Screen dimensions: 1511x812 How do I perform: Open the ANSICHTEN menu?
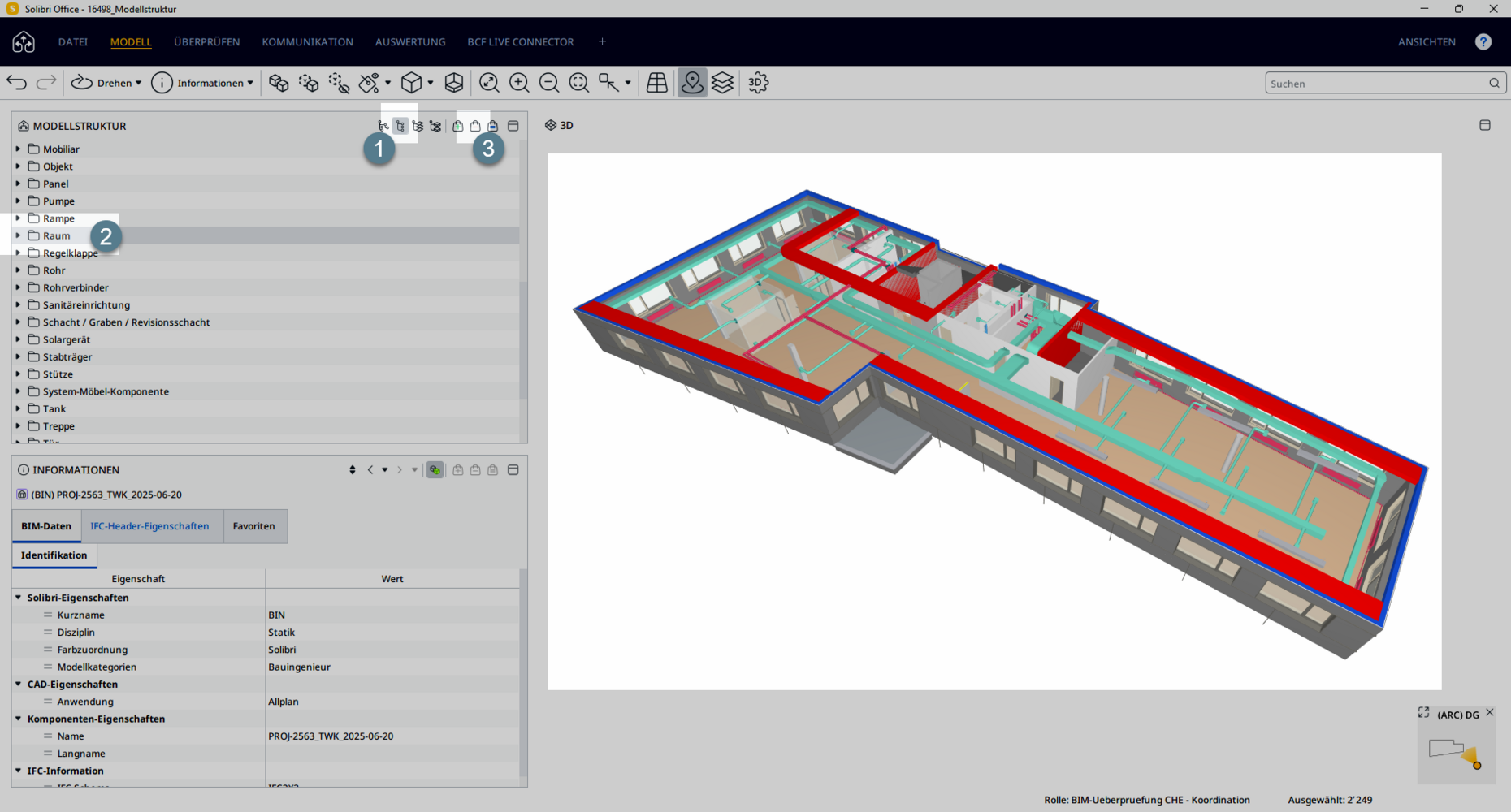(1427, 42)
